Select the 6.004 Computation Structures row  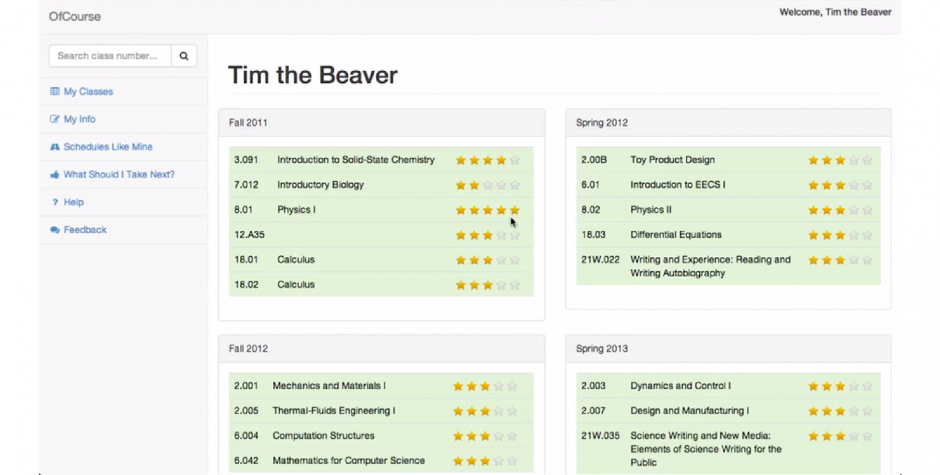323,436
